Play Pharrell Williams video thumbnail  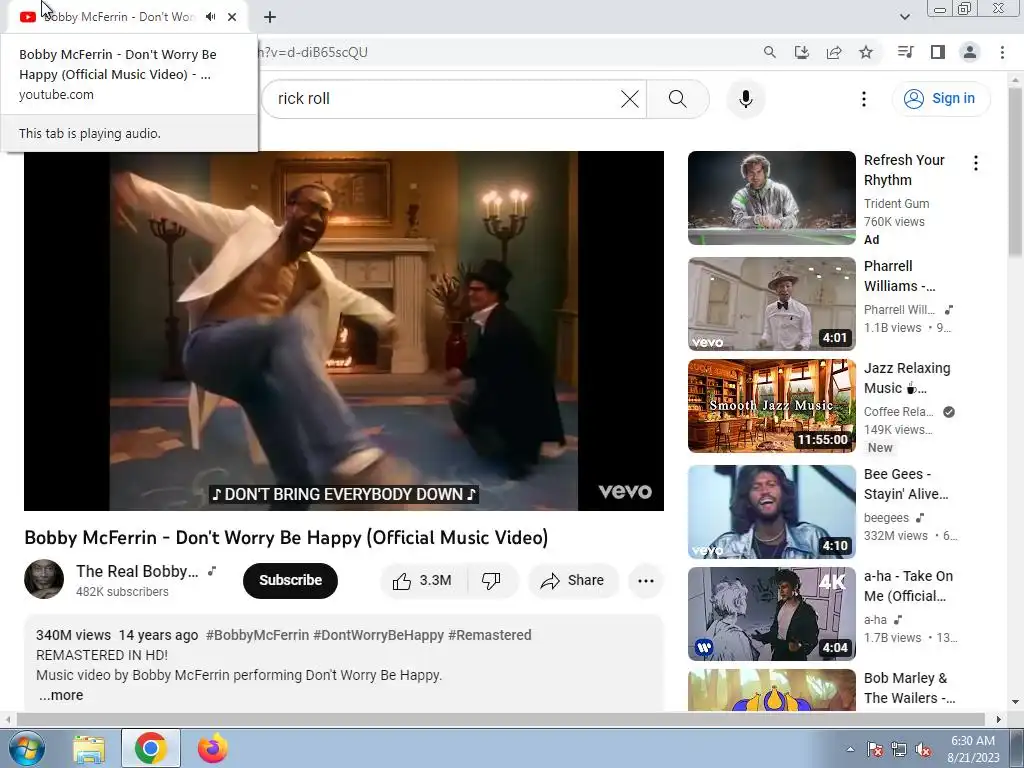pyautogui.click(x=771, y=304)
